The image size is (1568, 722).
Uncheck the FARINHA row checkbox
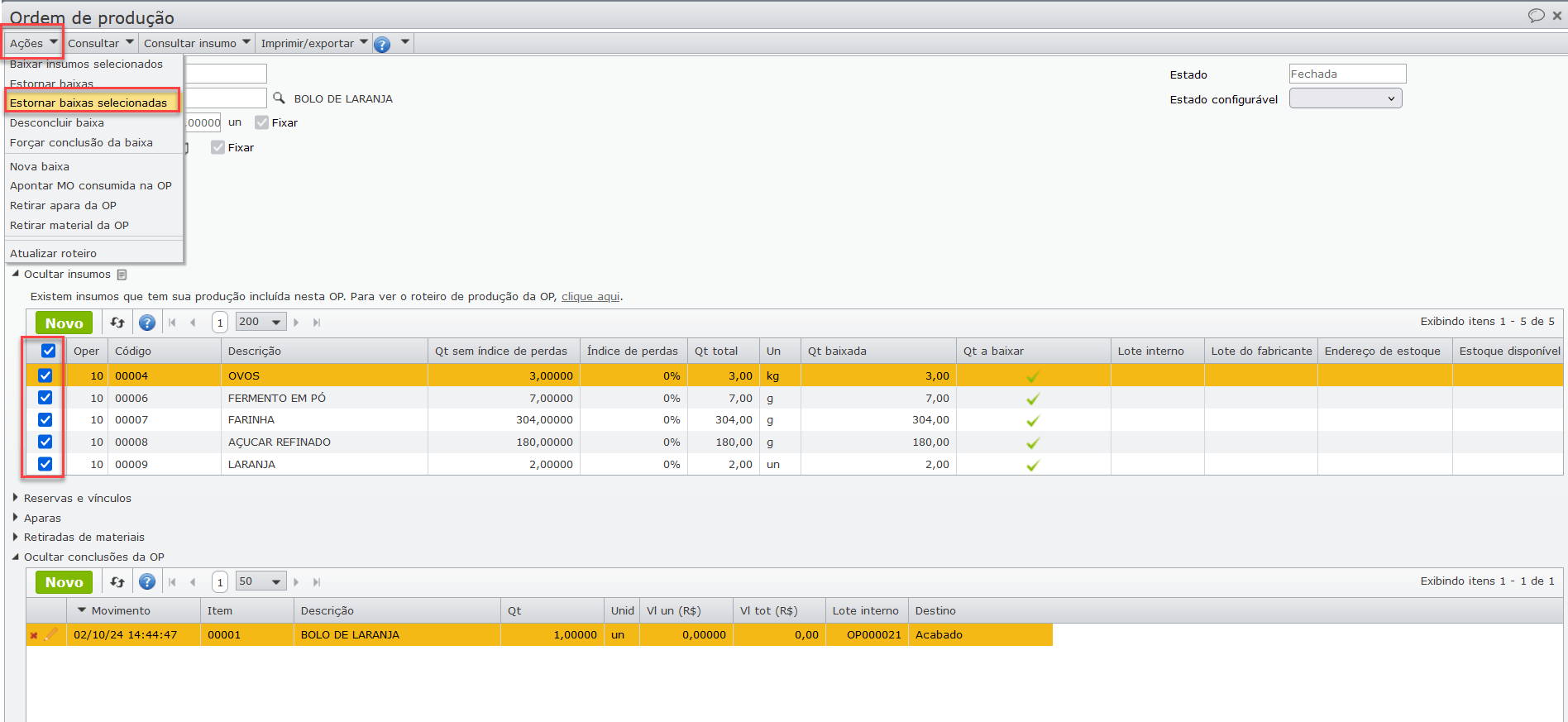click(x=45, y=420)
